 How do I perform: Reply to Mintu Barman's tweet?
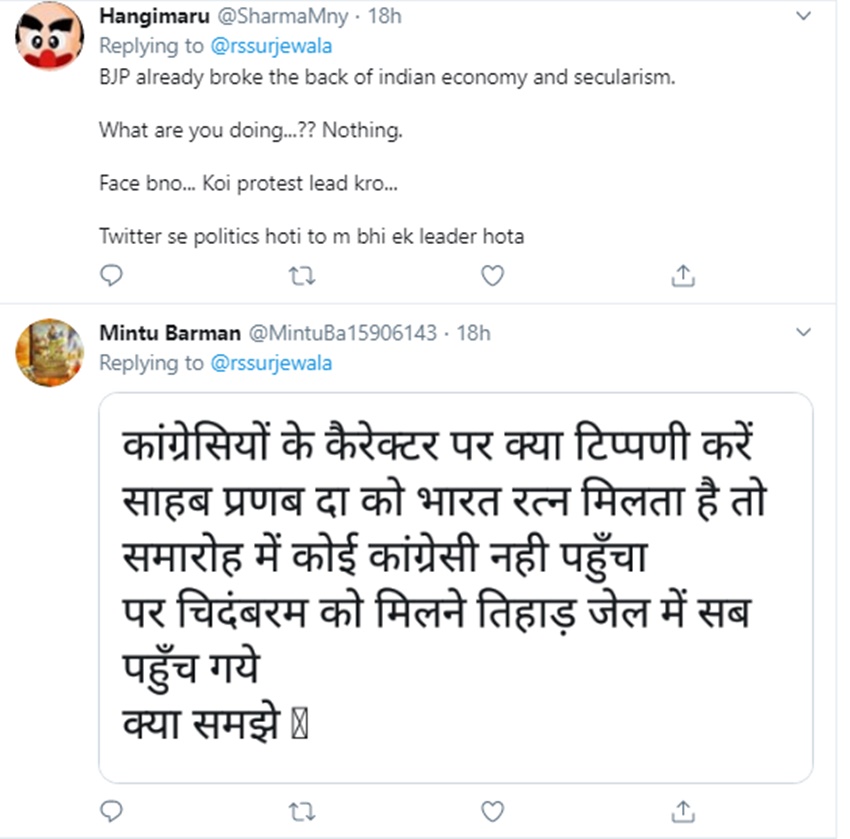(112, 809)
